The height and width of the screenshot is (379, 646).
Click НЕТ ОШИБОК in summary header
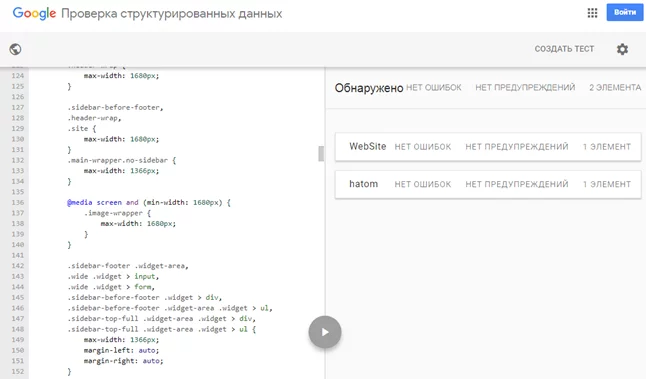(434, 87)
